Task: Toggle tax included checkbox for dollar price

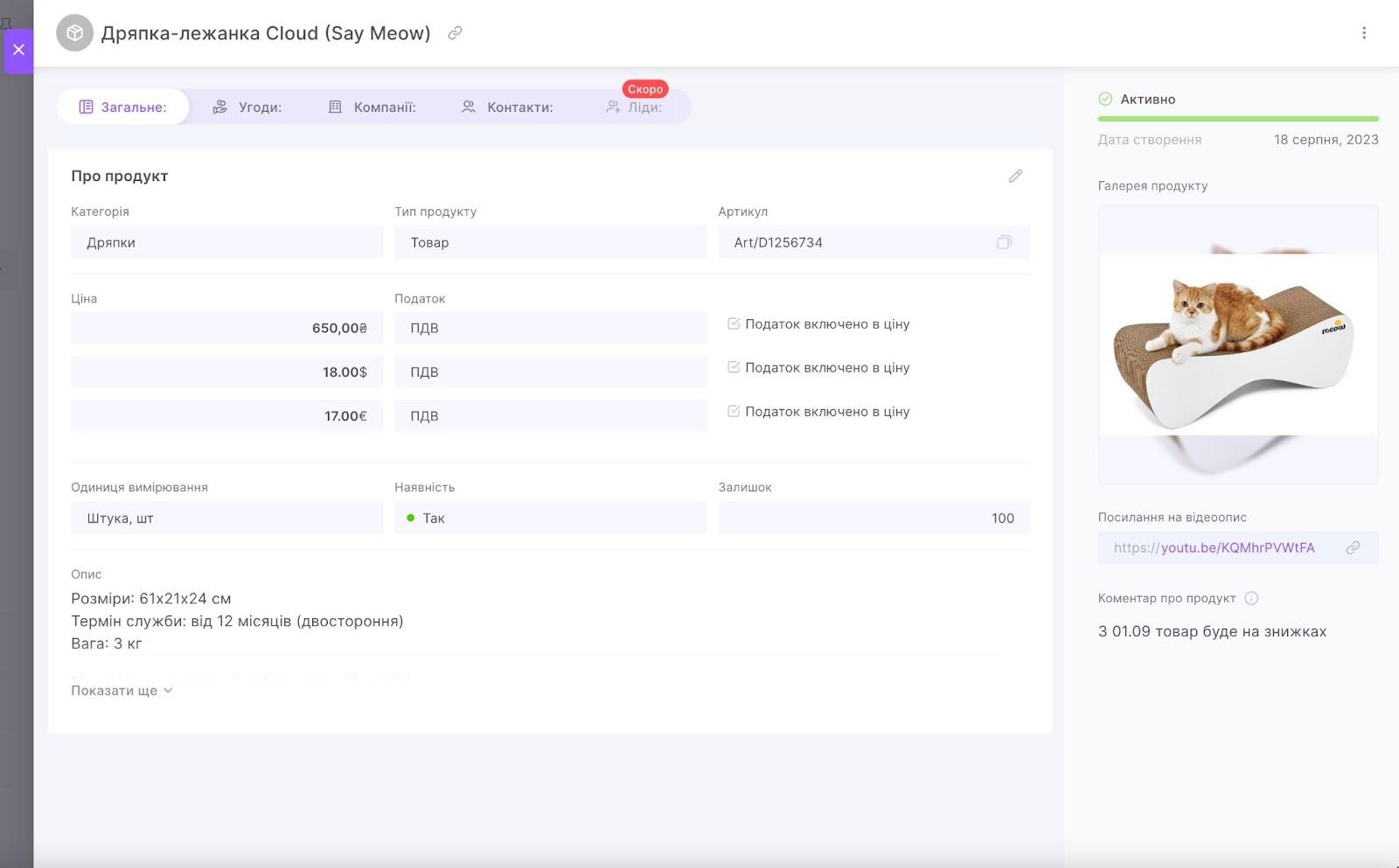Action: pos(734,368)
